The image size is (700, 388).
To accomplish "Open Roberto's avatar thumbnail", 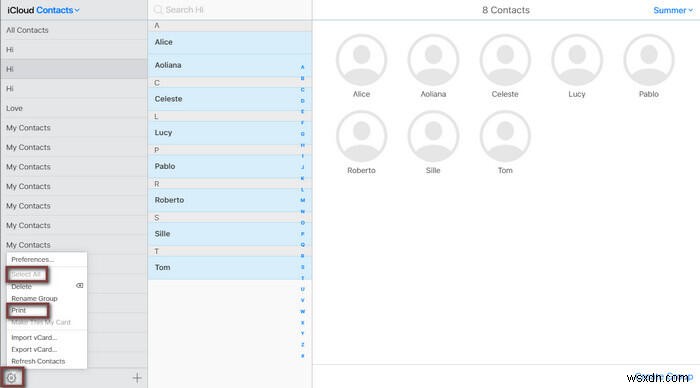I will pyautogui.click(x=362, y=136).
